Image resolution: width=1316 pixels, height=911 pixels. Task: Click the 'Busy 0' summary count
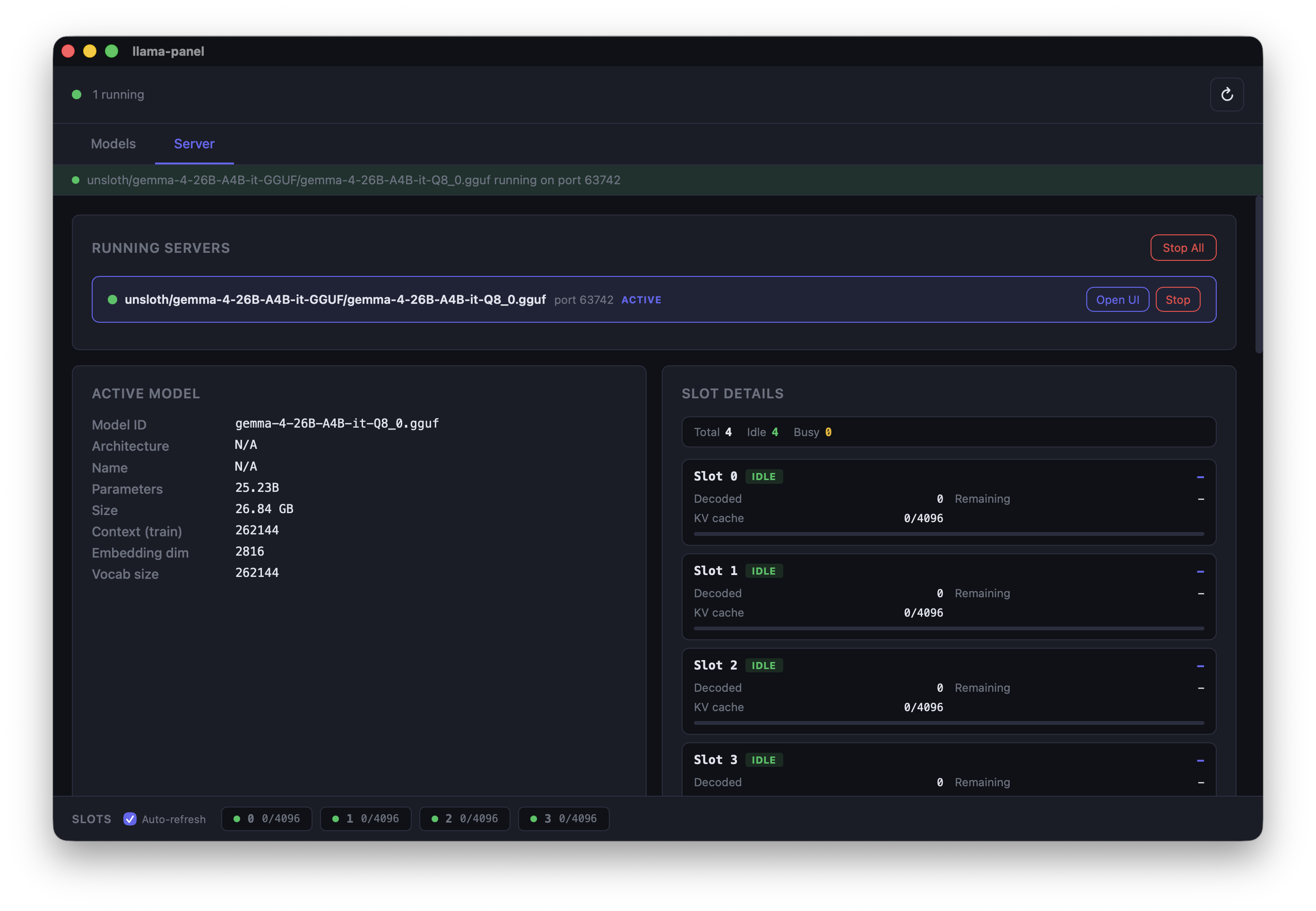(812, 432)
